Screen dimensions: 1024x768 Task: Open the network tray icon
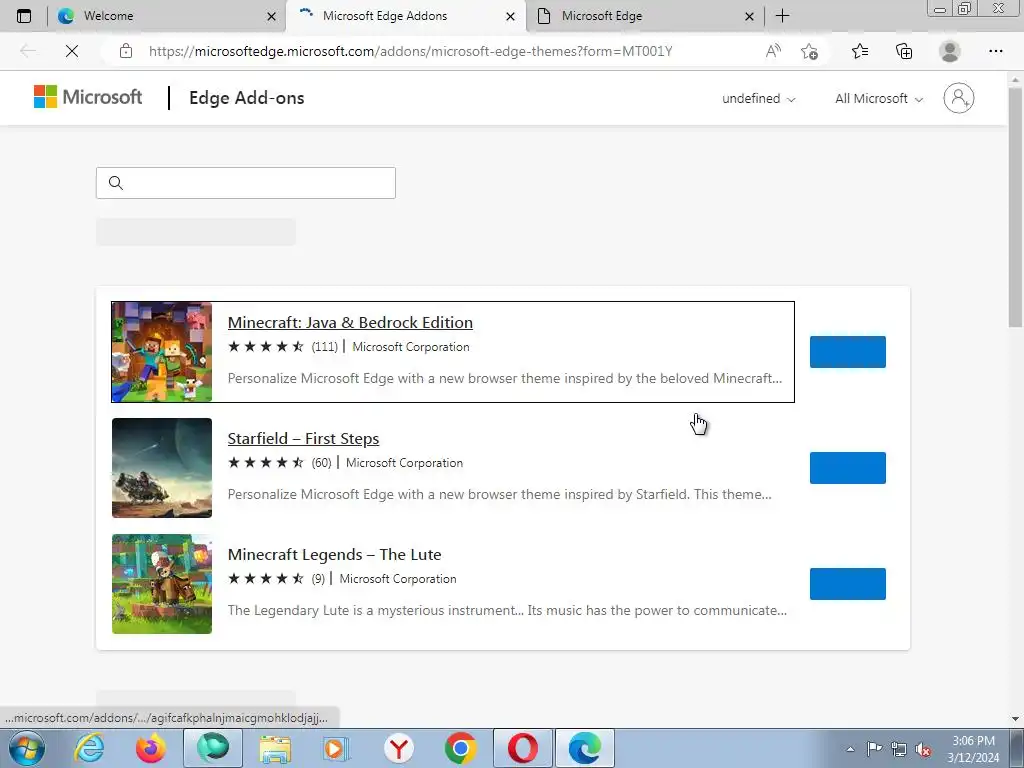click(899, 749)
